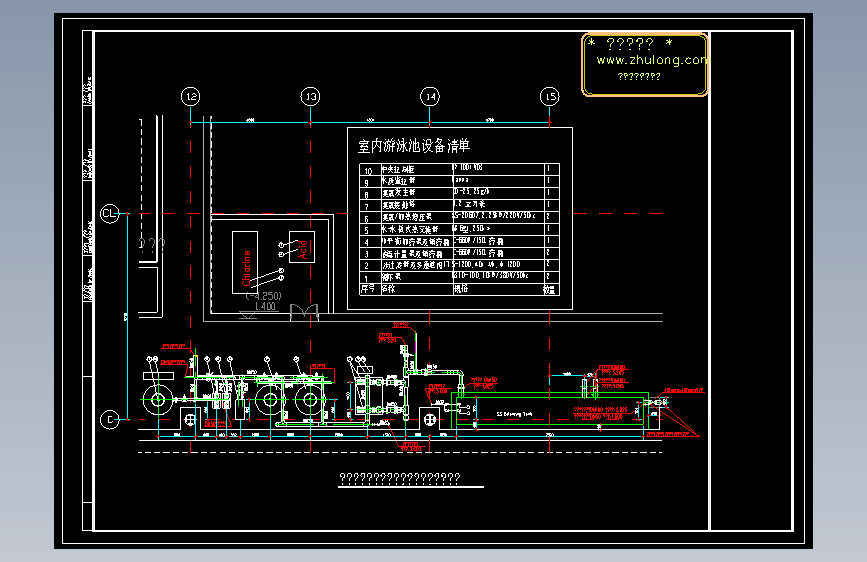
Task: Select the CL axis bubble at left
Action: (109, 214)
